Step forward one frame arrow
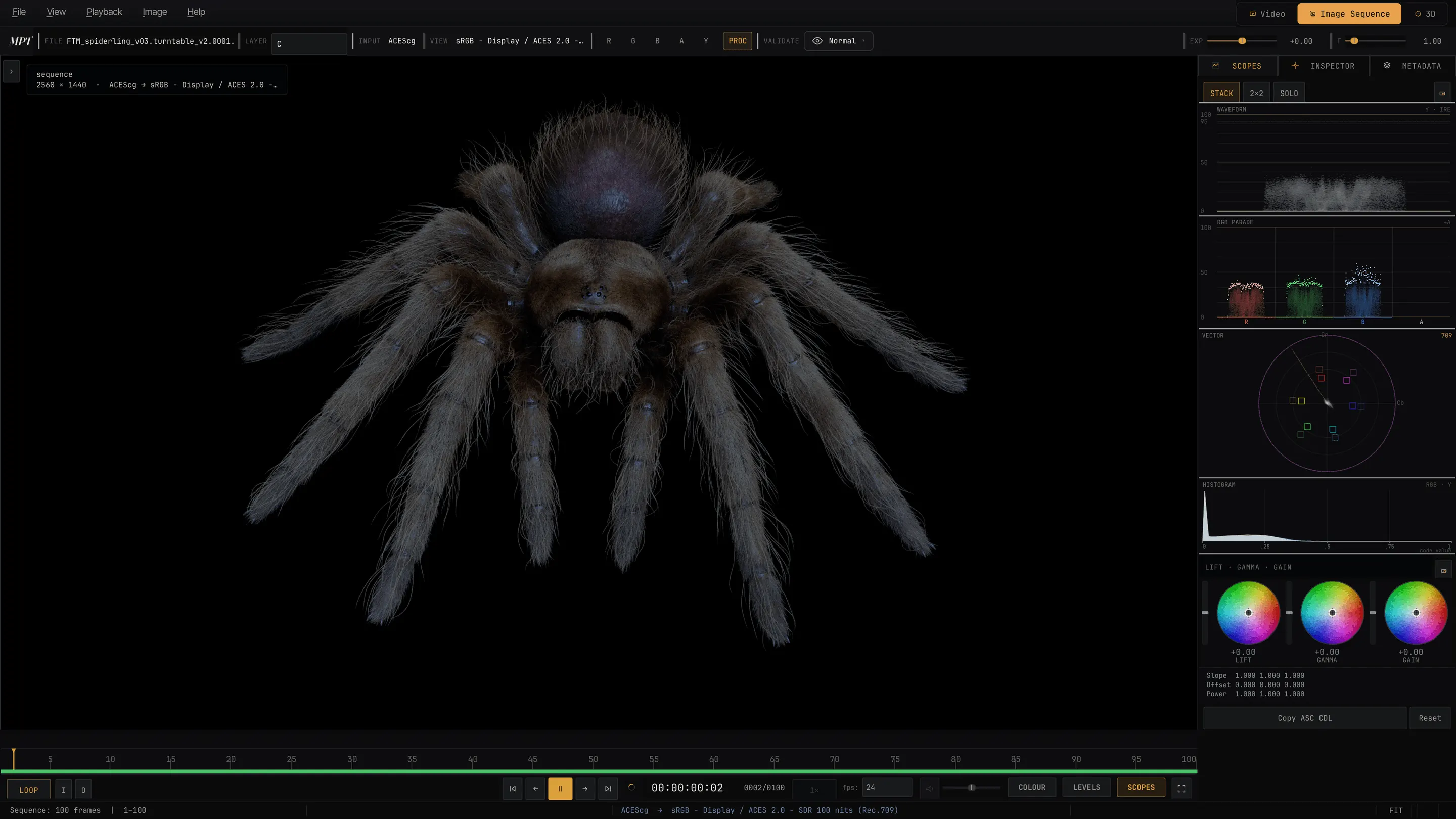1456x819 pixels. coord(585,789)
